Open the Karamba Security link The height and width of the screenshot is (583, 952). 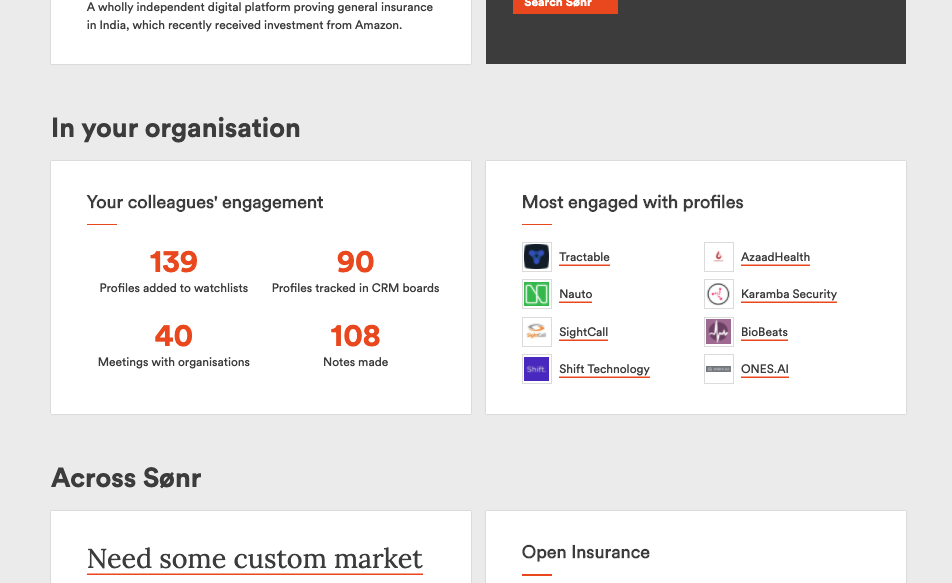coord(789,295)
